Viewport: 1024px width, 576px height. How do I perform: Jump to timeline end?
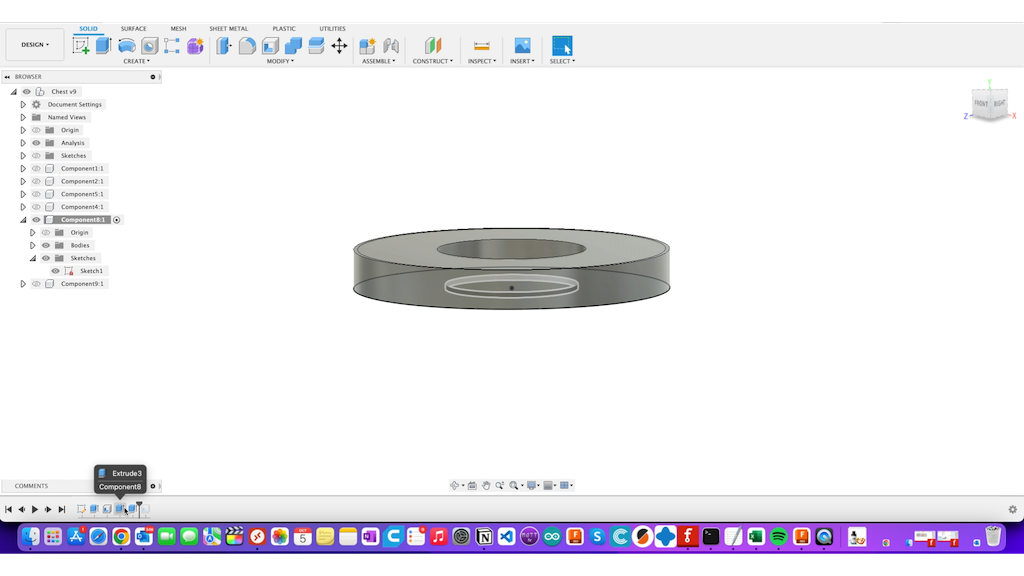[x=61, y=509]
